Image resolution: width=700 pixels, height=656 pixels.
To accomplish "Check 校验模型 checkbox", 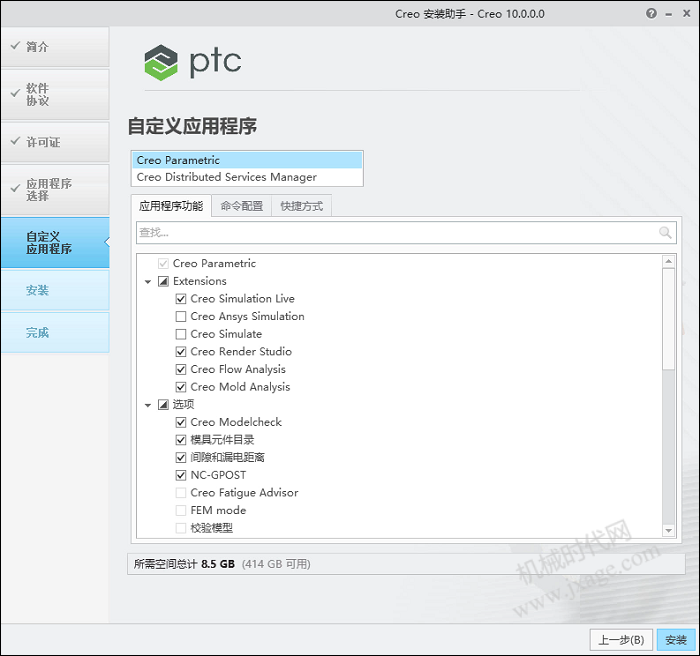I will point(181,528).
